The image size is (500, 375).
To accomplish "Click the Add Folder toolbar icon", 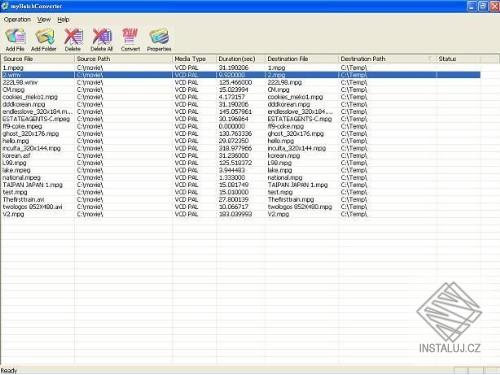I will [x=44, y=40].
